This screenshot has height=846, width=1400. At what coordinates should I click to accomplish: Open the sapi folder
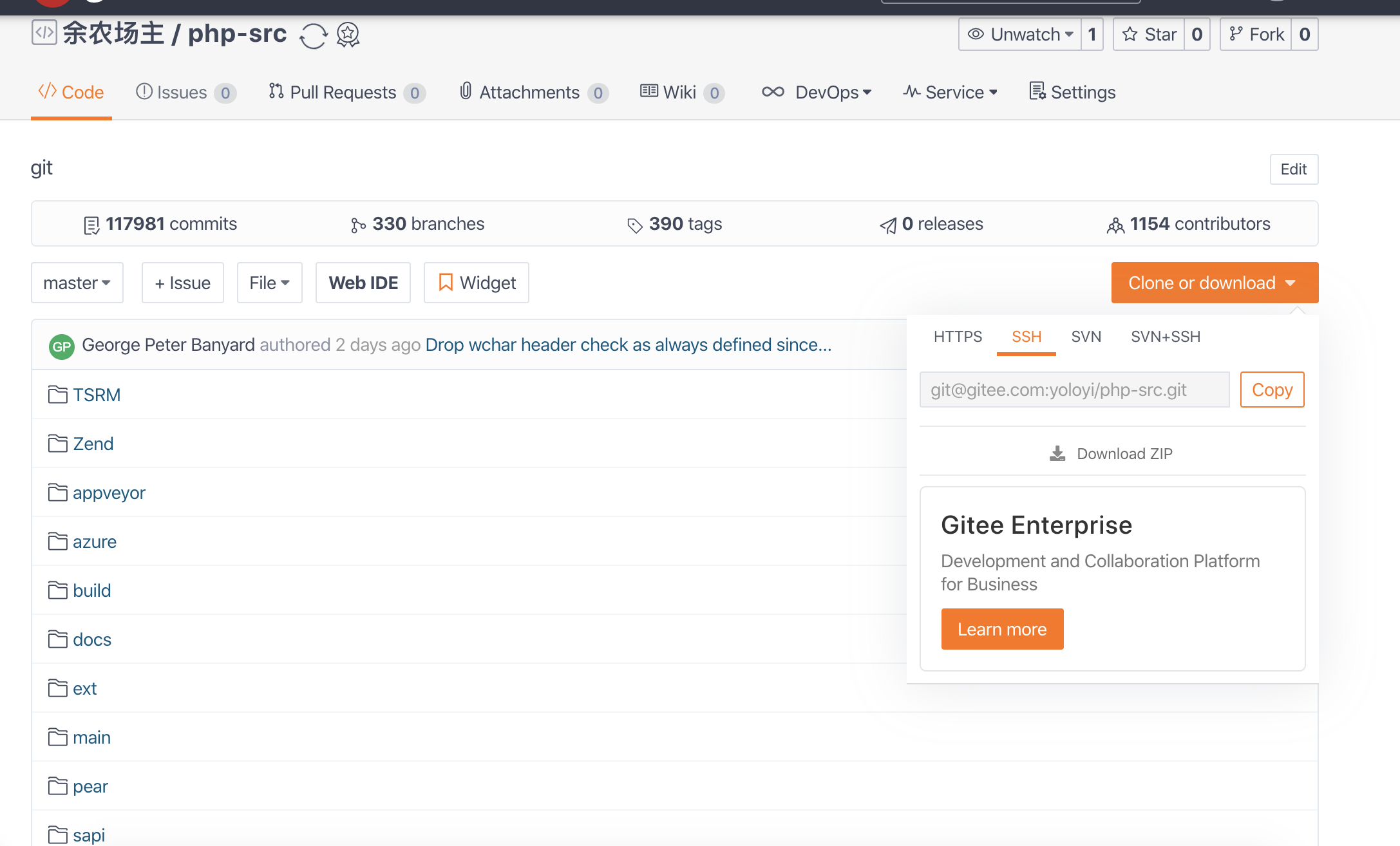[x=89, y=835]
